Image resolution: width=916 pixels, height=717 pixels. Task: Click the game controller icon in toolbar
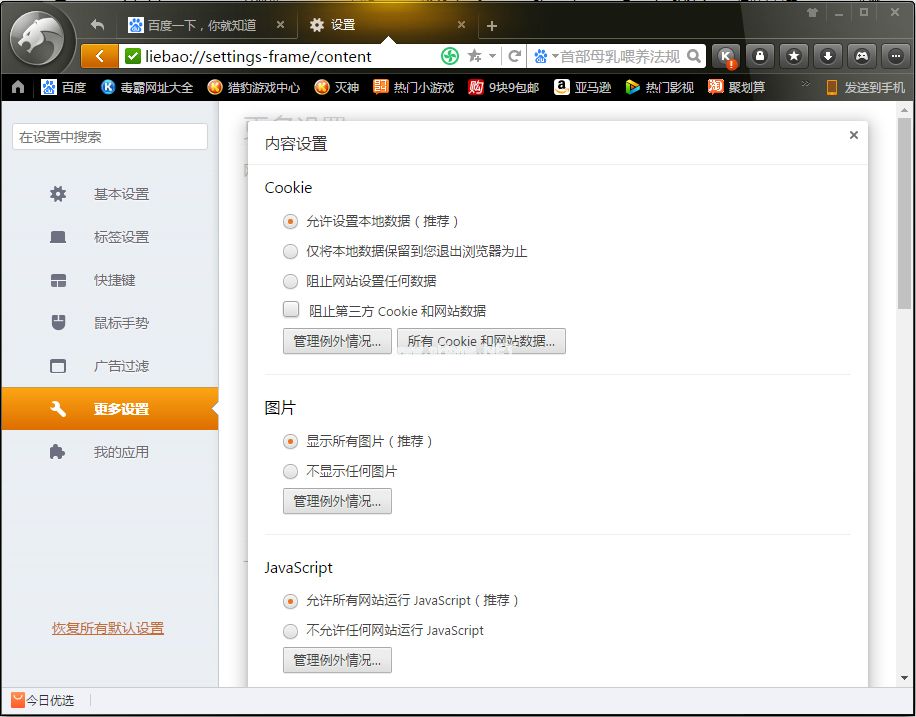862,55
